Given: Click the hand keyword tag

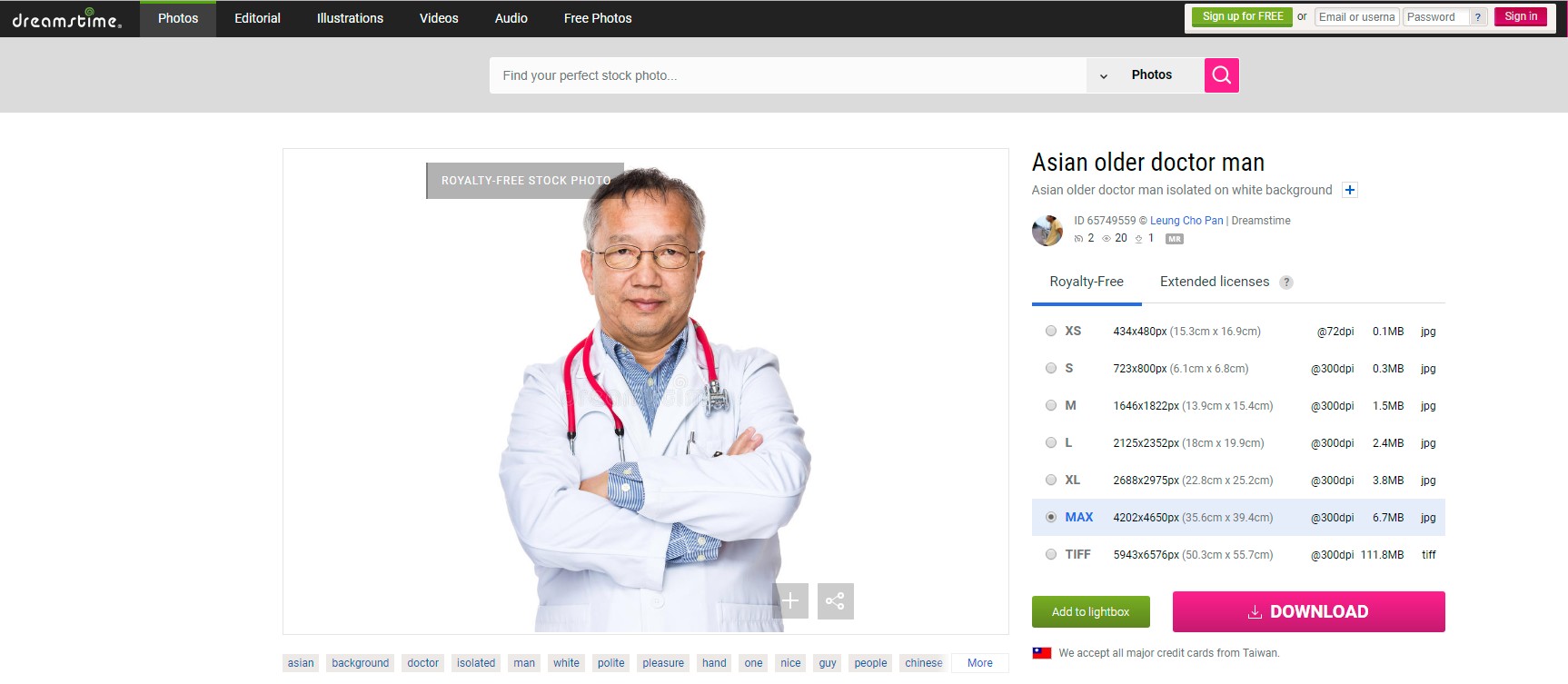Looking at the screenshot, I should coord(714,663).
